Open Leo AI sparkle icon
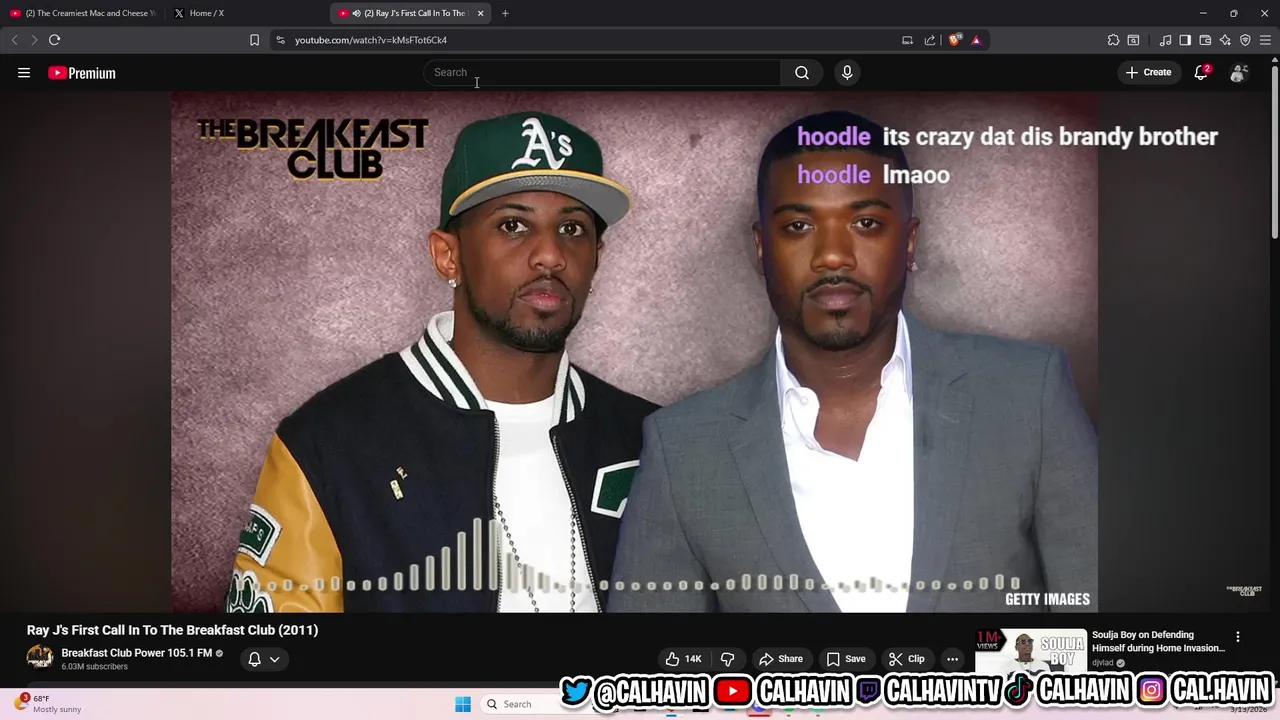Image resolution: width=1280 pixels, height=720 pixels. click(1225, 40)
